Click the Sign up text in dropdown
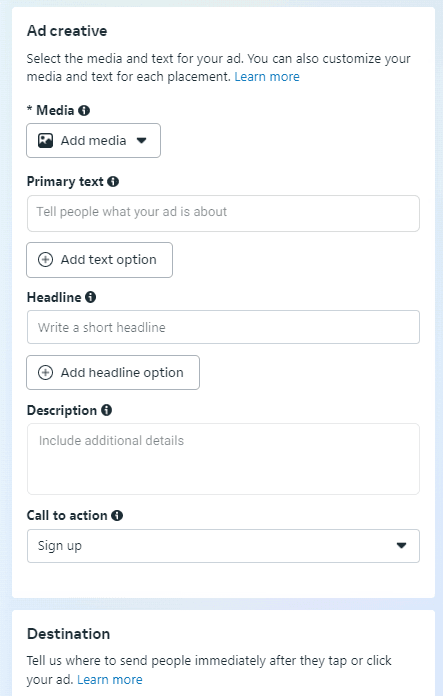Viewport: 443px width, 696px height. pos(60,546)
